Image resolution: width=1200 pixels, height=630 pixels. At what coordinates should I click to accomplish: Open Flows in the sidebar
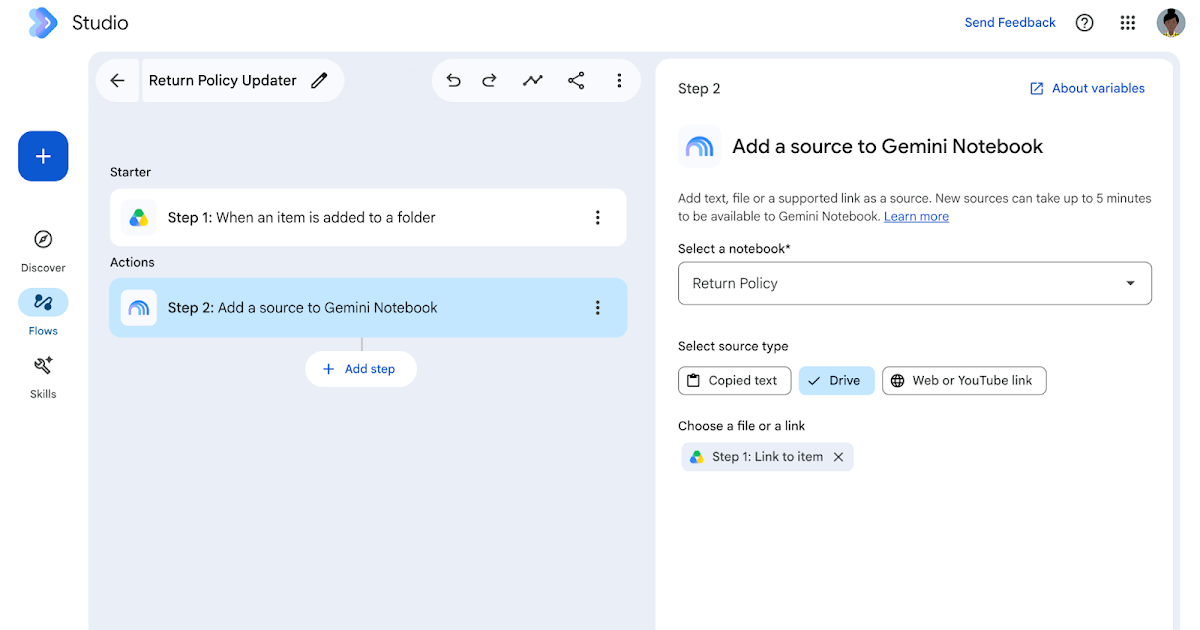pos(43,312)
